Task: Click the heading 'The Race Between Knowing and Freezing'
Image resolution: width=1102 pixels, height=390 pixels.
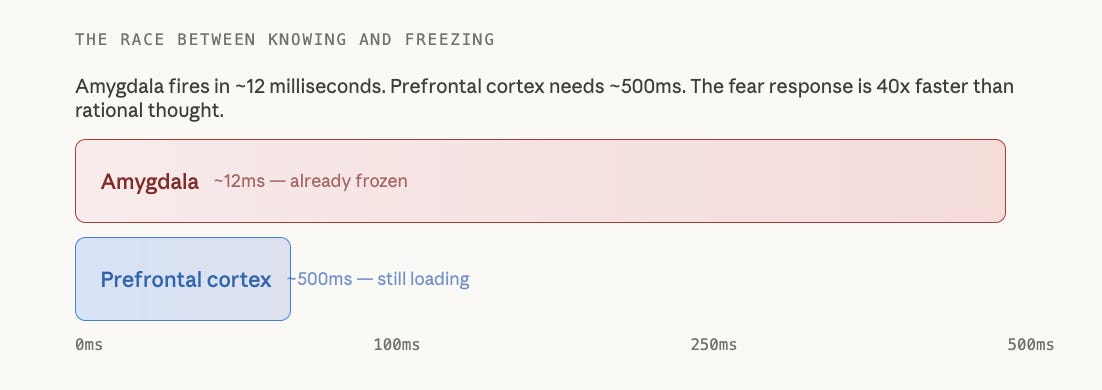Action: click(285, 39)
